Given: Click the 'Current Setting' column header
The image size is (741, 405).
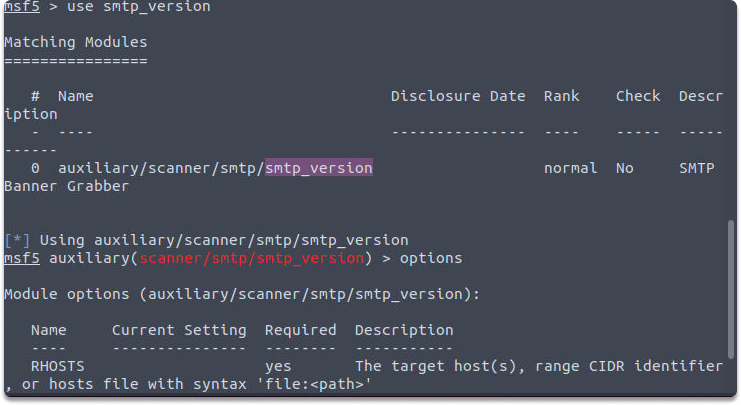Looking at the screenshot, I should point(179,330).
